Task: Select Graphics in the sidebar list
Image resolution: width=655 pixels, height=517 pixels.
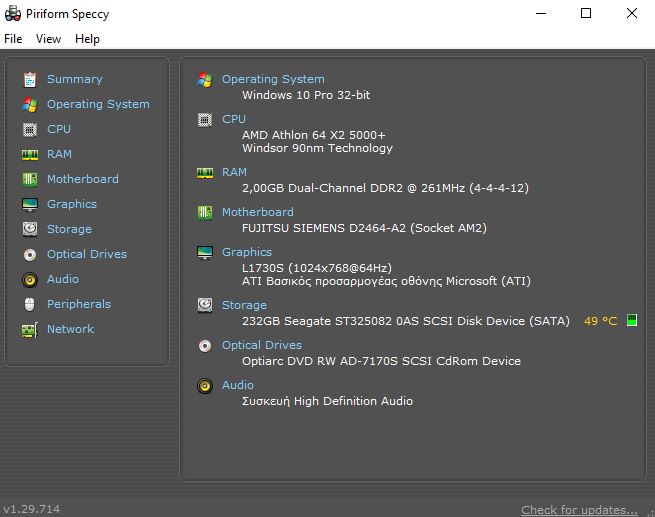Action: 72,204
